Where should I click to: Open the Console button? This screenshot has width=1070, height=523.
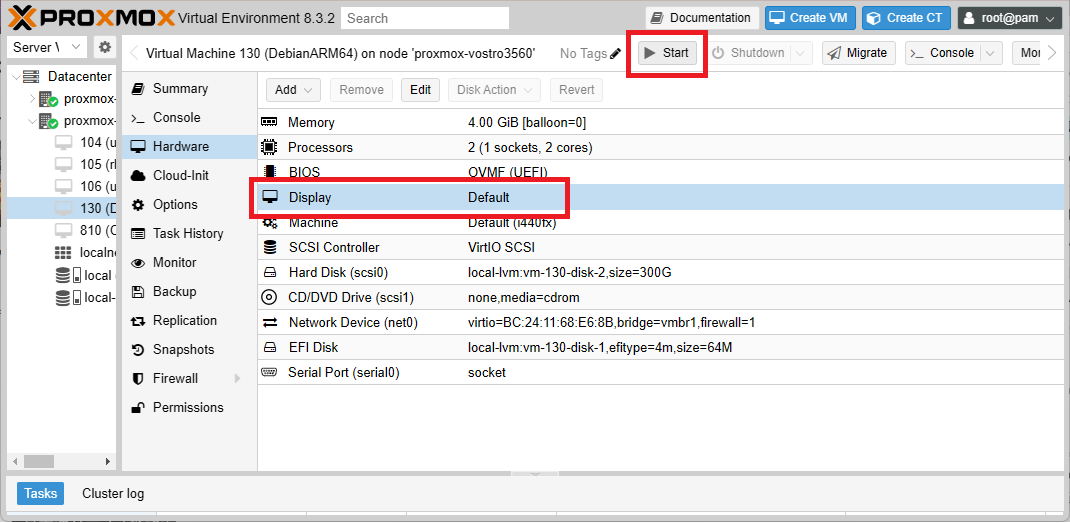tap(943, 53)
